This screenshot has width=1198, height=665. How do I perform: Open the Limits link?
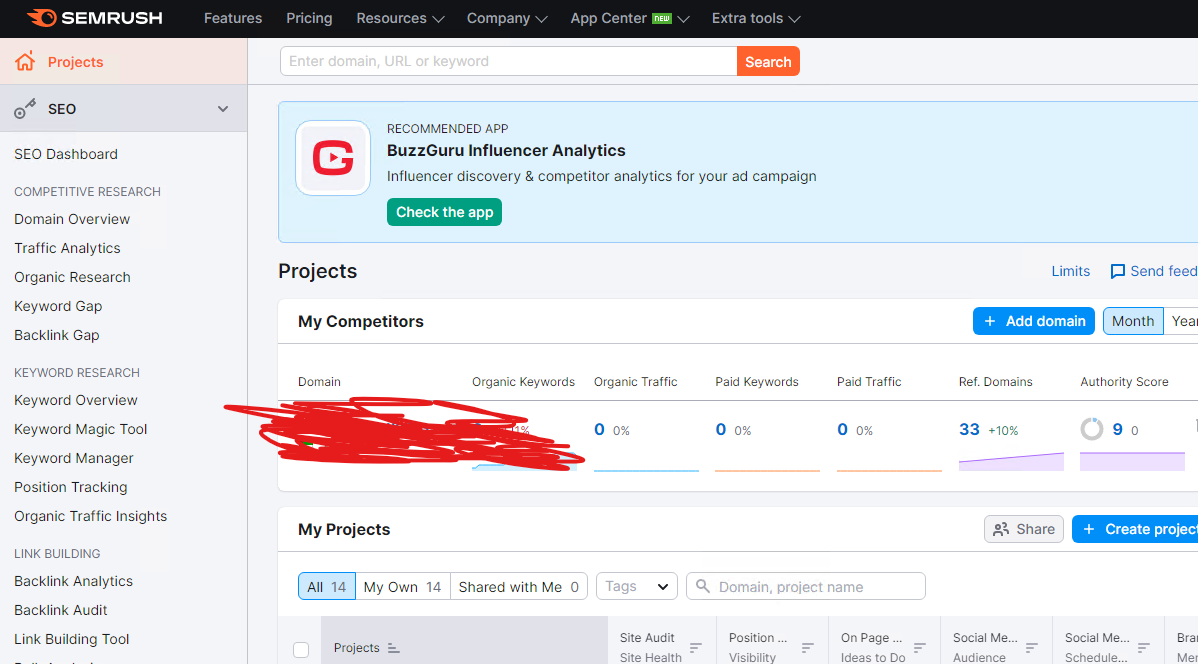tap(1070, 271)
